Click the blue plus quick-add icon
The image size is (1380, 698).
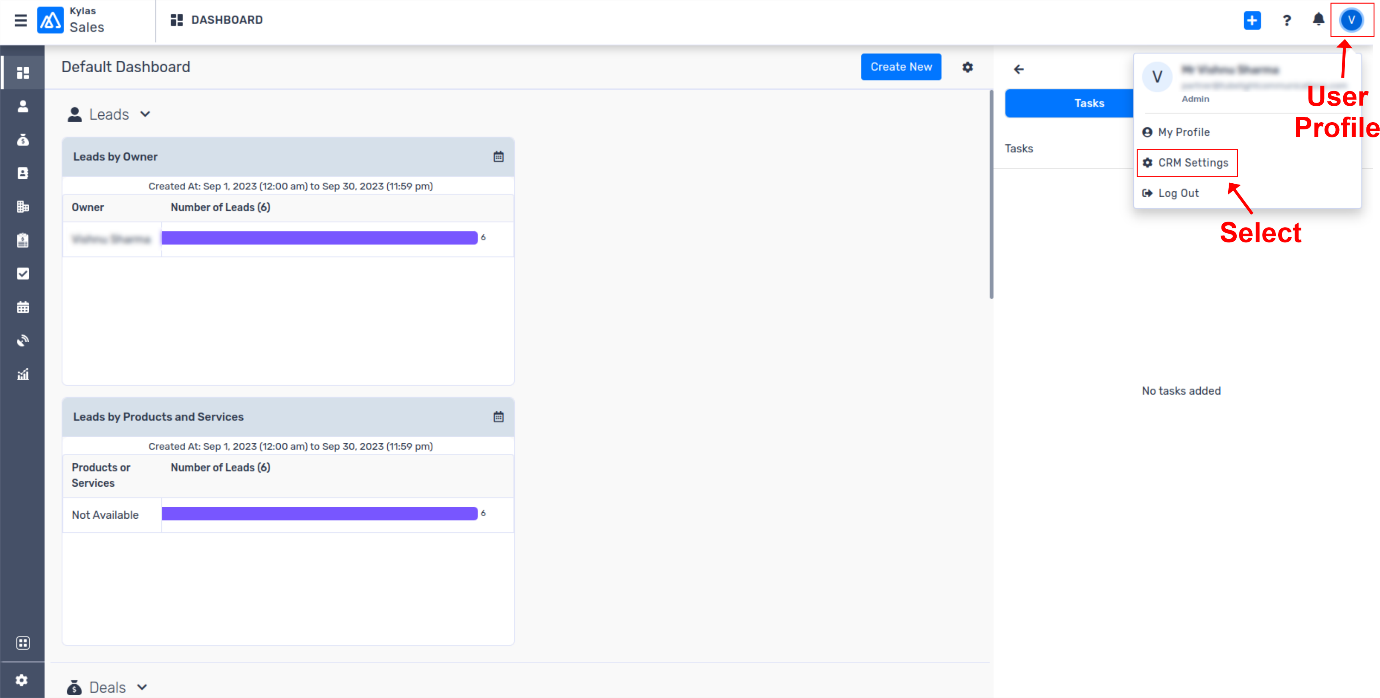coord(1252,20)
